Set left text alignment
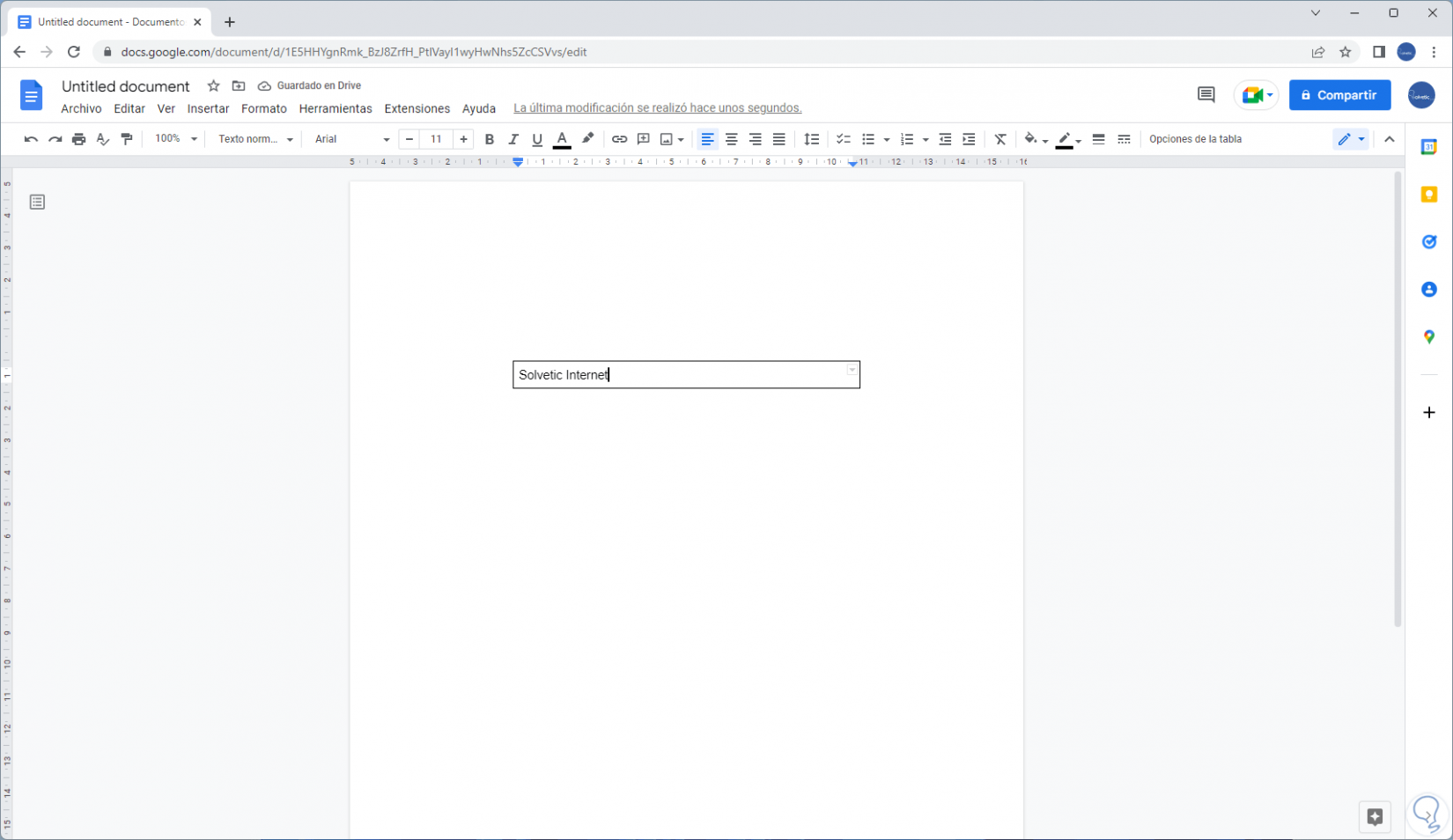 pyautogui.click(x=707, y=139)
